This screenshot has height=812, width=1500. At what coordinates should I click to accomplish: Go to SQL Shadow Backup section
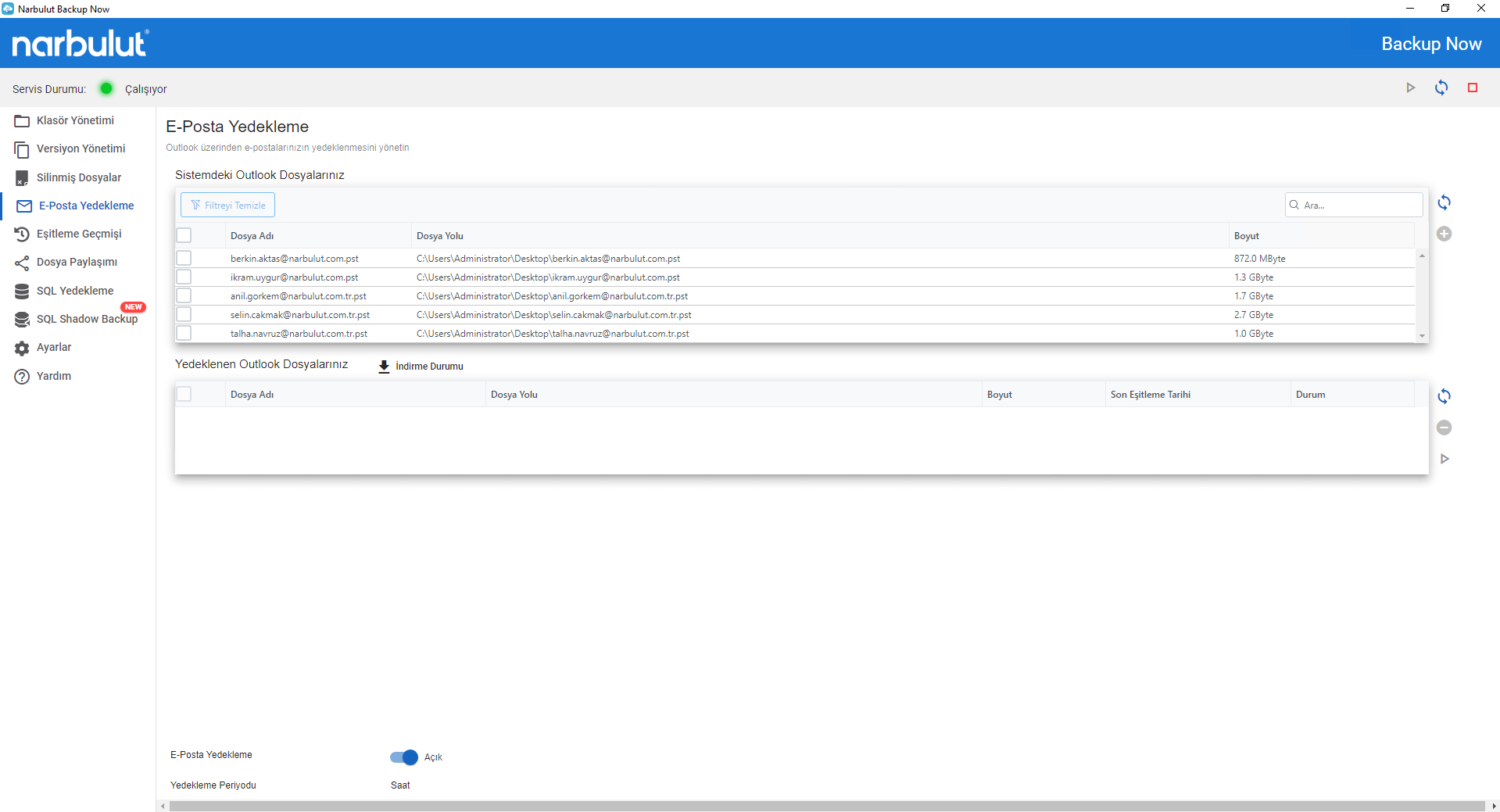[x=86, y=319]
